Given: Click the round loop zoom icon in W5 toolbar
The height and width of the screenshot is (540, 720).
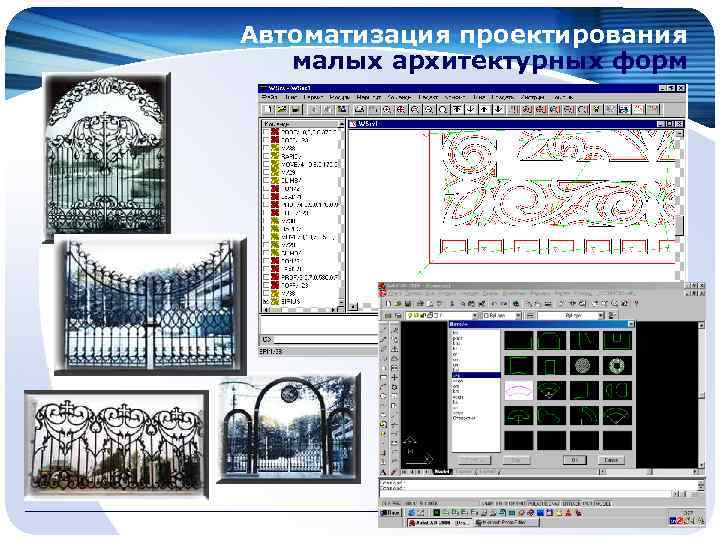Looking at the screenshot, I should click(443, 110).
